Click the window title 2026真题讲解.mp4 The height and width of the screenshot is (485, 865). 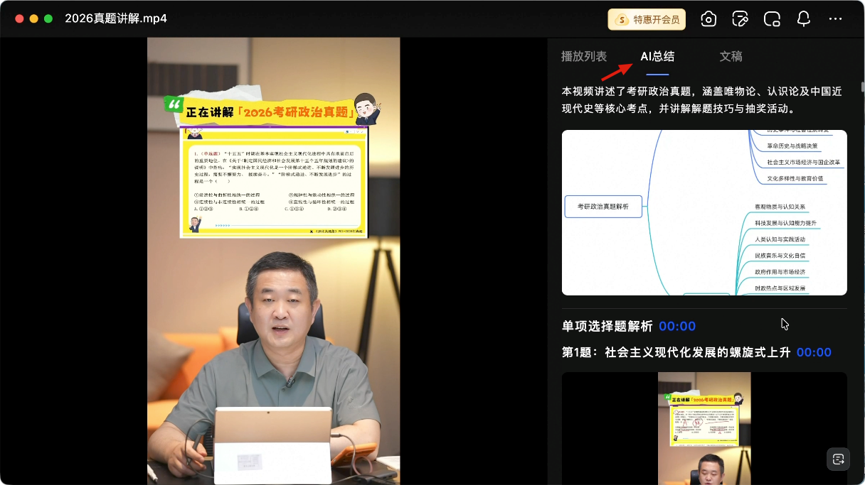pos(116,18)
